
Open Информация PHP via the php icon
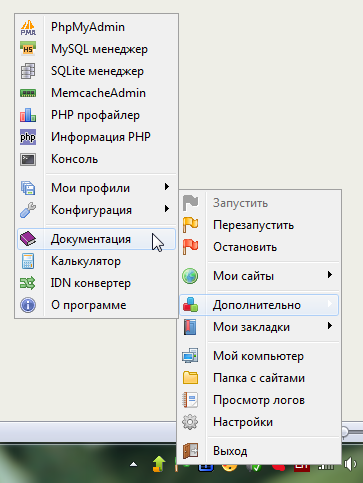pos(28,137)
